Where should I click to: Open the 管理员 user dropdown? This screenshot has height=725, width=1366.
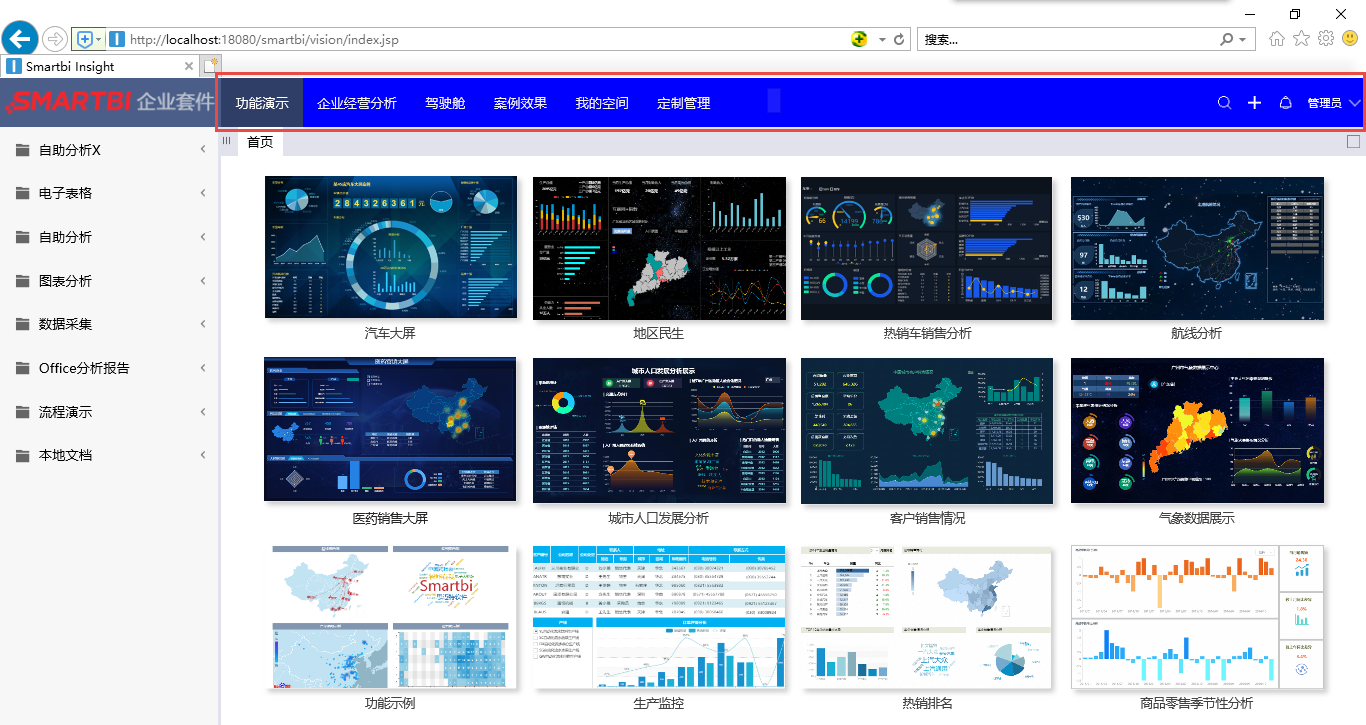click(1334, 103)
